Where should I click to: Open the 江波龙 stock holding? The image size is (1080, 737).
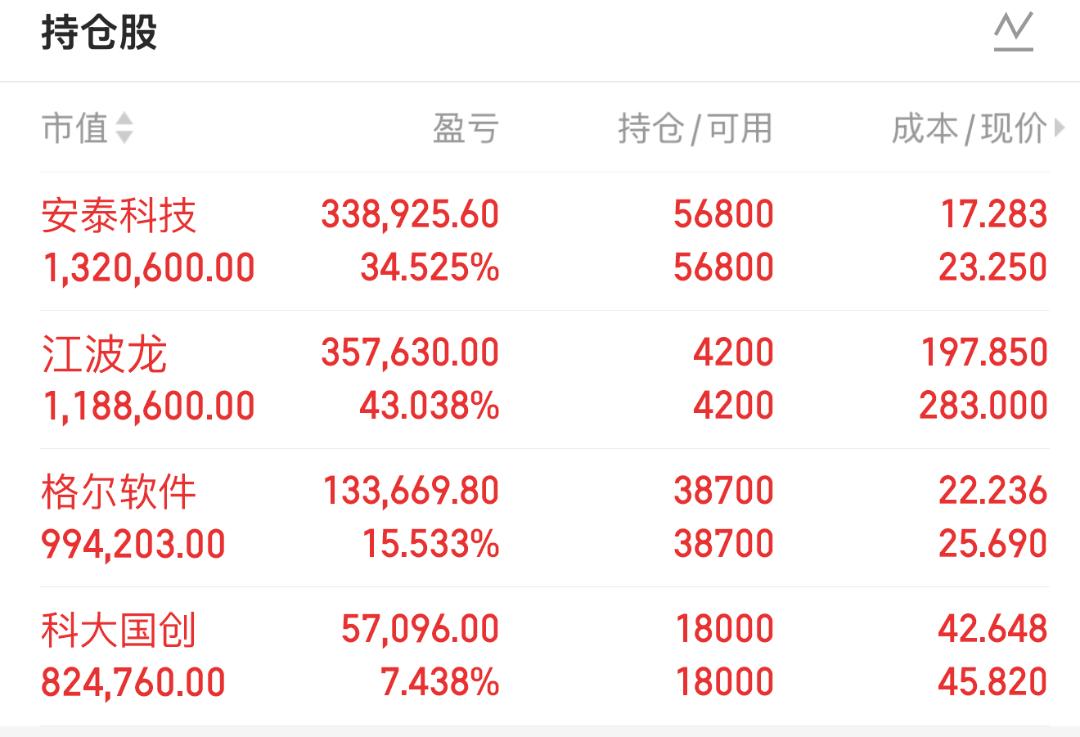104,354
